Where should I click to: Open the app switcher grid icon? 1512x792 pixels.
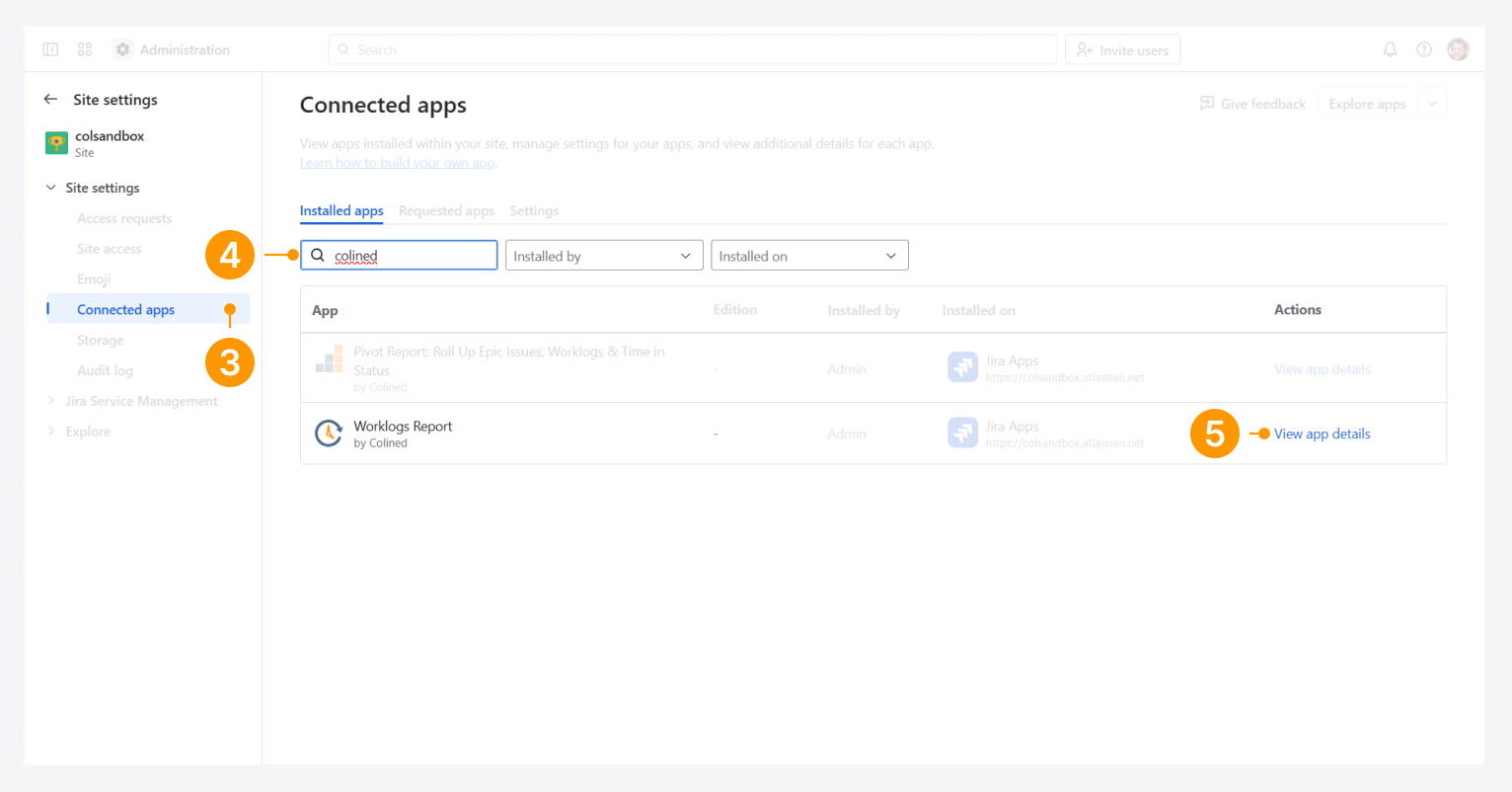[x=85, y=49]
